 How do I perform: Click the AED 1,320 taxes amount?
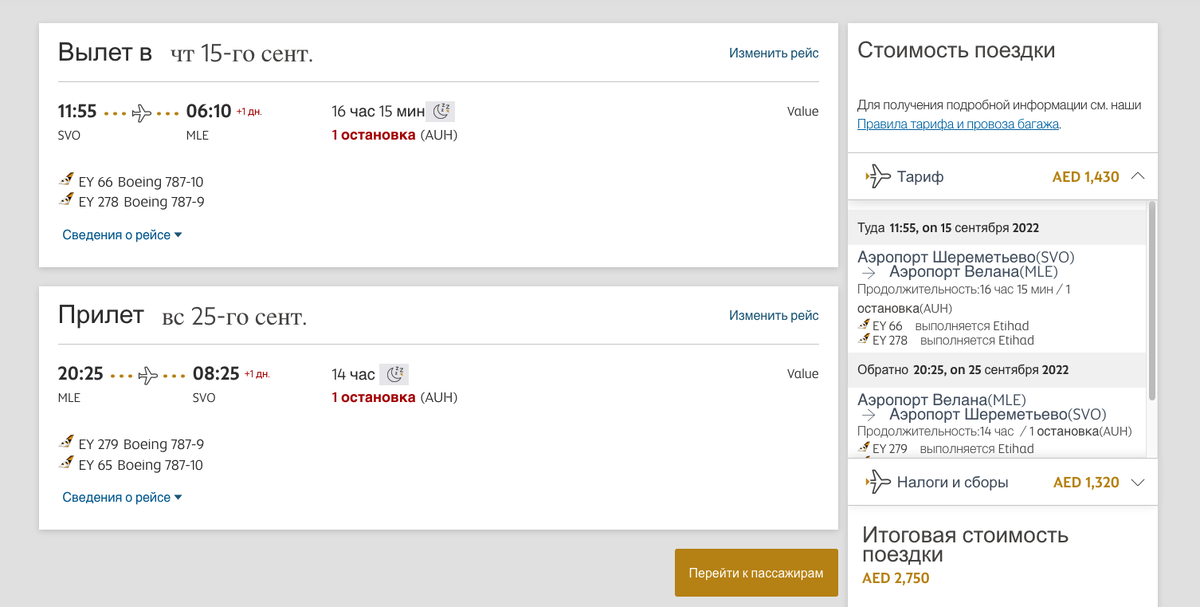(1086, 482)
